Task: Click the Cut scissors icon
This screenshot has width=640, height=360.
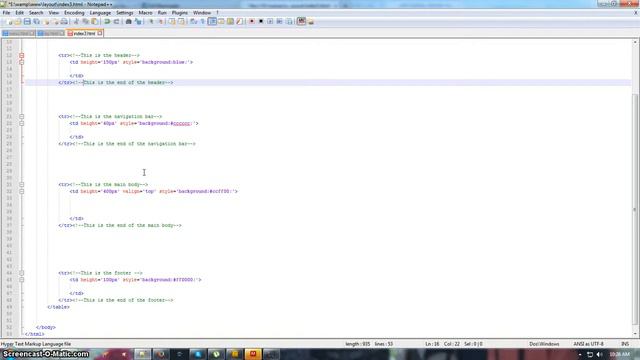Action: click(76, 22)
